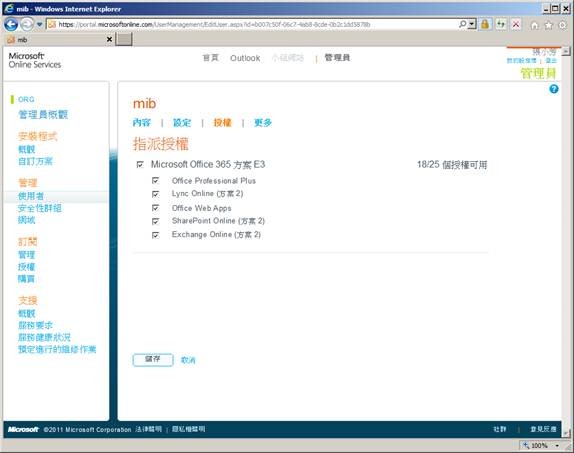Click the red X stop loading icon
Screen dimensions: 574x453
point(516,24)
